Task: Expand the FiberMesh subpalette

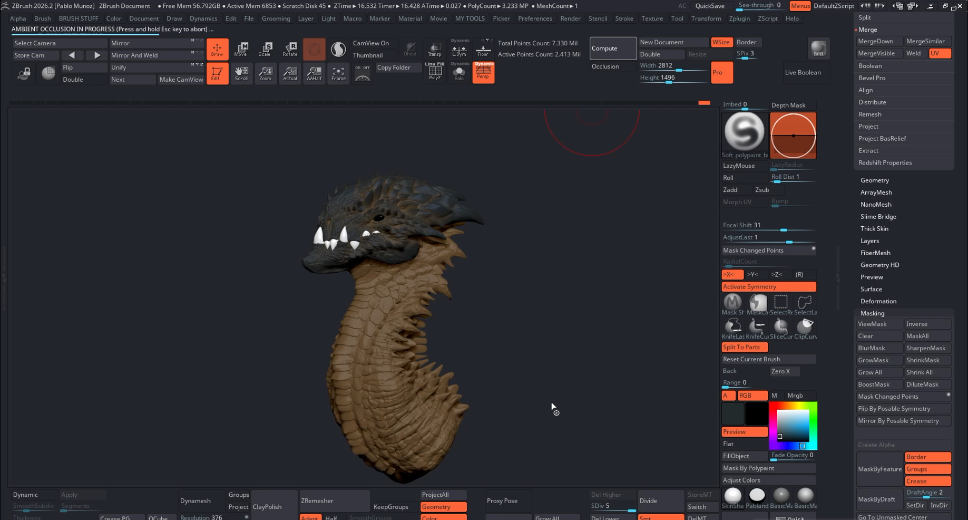Action: pyautogui.click(x=875, y=253)
